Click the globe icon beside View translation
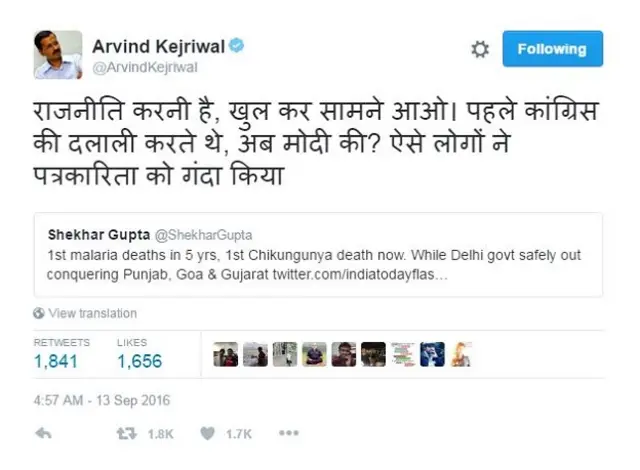This screenshot has height=470, width=640. pyautogui.click(x=39, y=313)
